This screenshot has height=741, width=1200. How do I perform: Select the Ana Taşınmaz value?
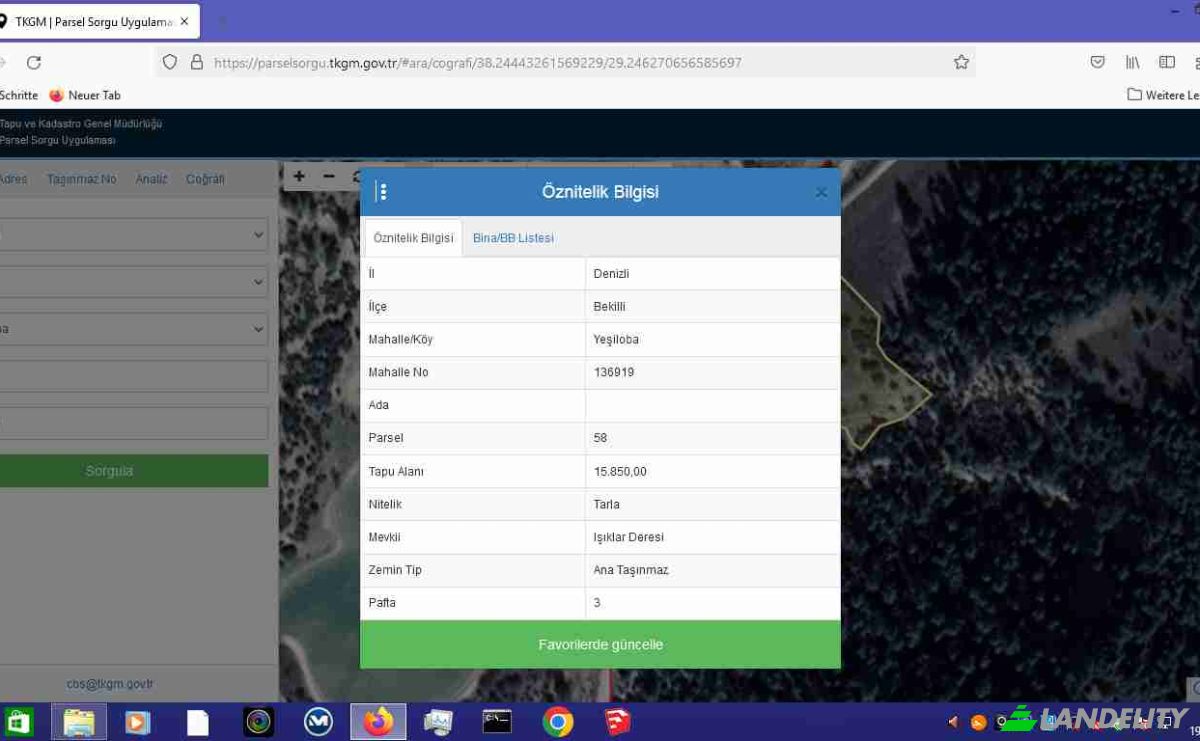point(712,570)
